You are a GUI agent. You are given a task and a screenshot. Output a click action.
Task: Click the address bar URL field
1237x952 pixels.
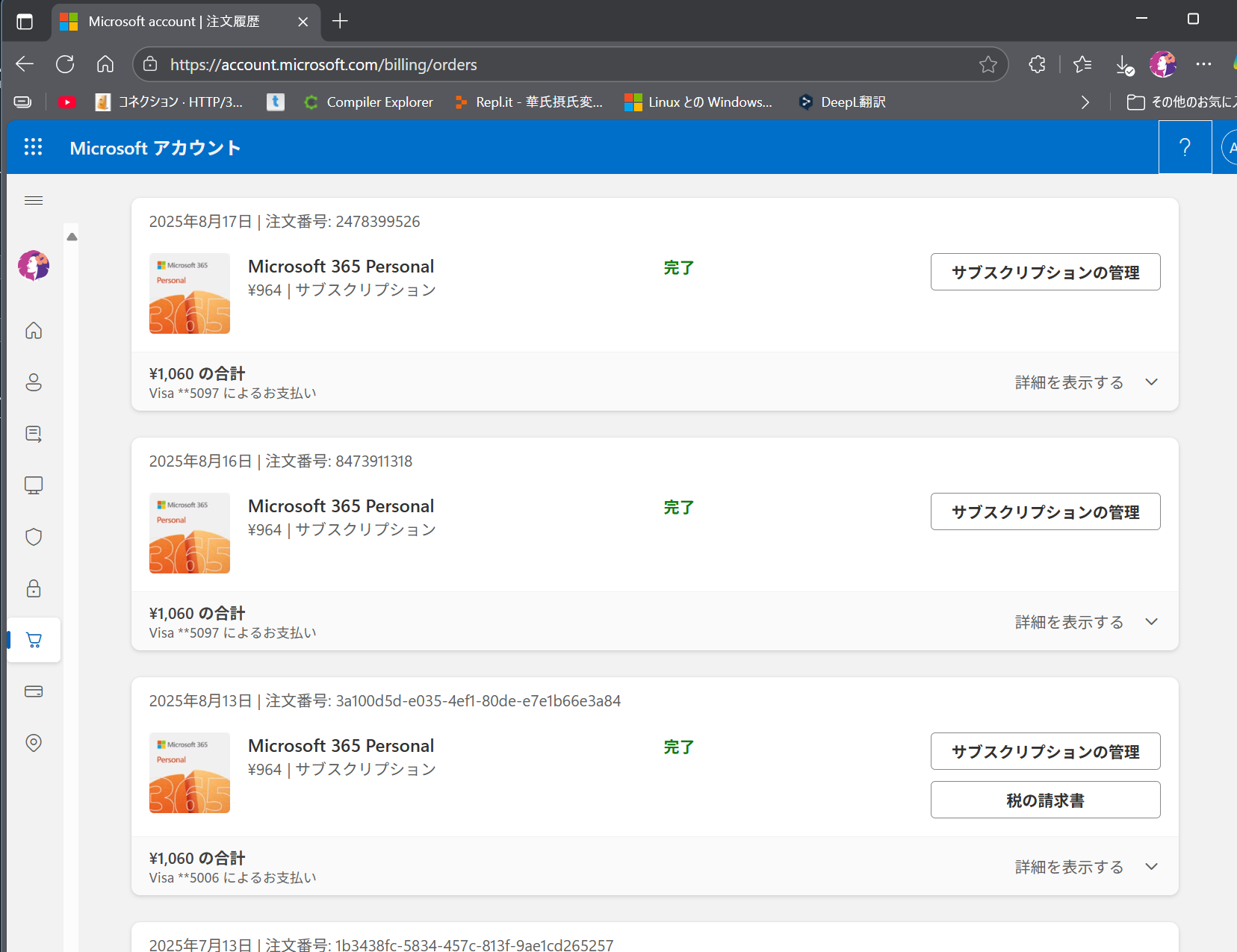[x=571, y=64]
